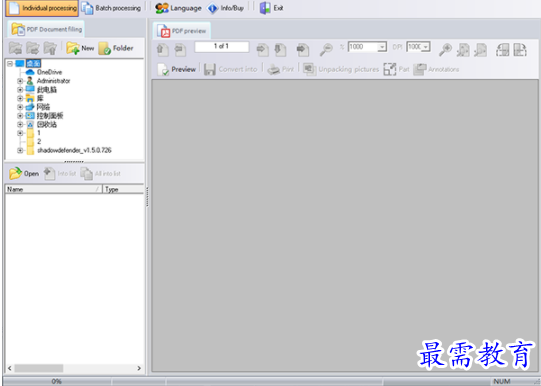Expand the 控制面板 tree node

[x=20, y=116]
